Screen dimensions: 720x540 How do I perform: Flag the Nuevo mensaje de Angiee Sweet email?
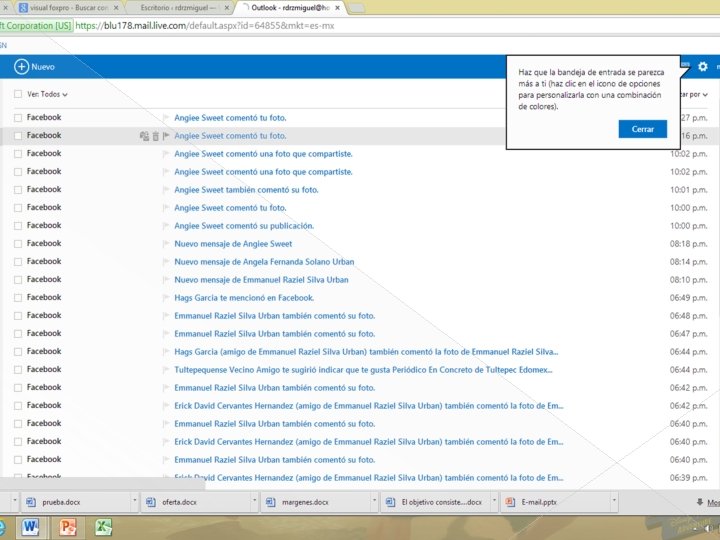166,244
